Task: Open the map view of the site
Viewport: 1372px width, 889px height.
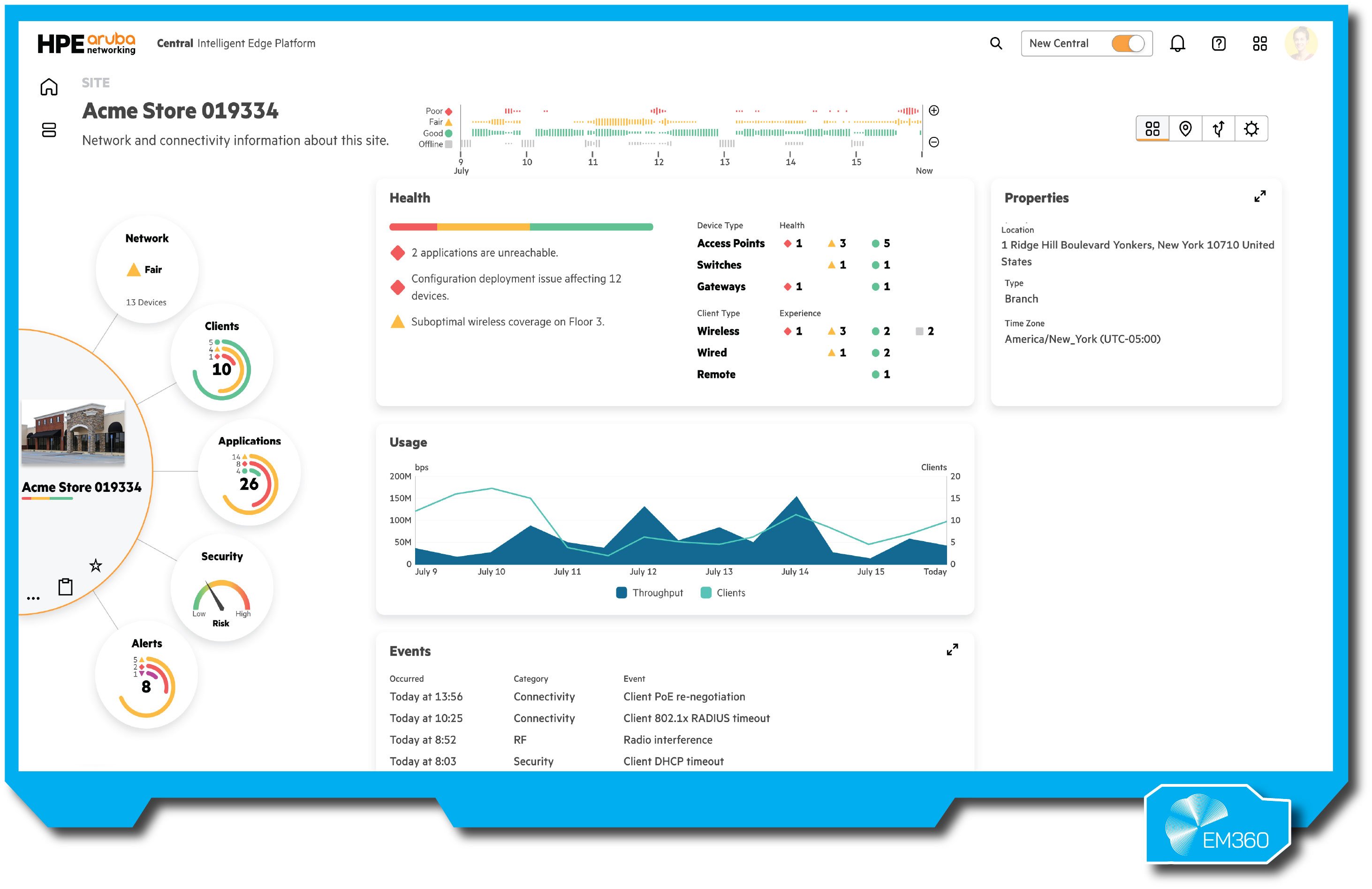Action: click(x=1186, y=128)
